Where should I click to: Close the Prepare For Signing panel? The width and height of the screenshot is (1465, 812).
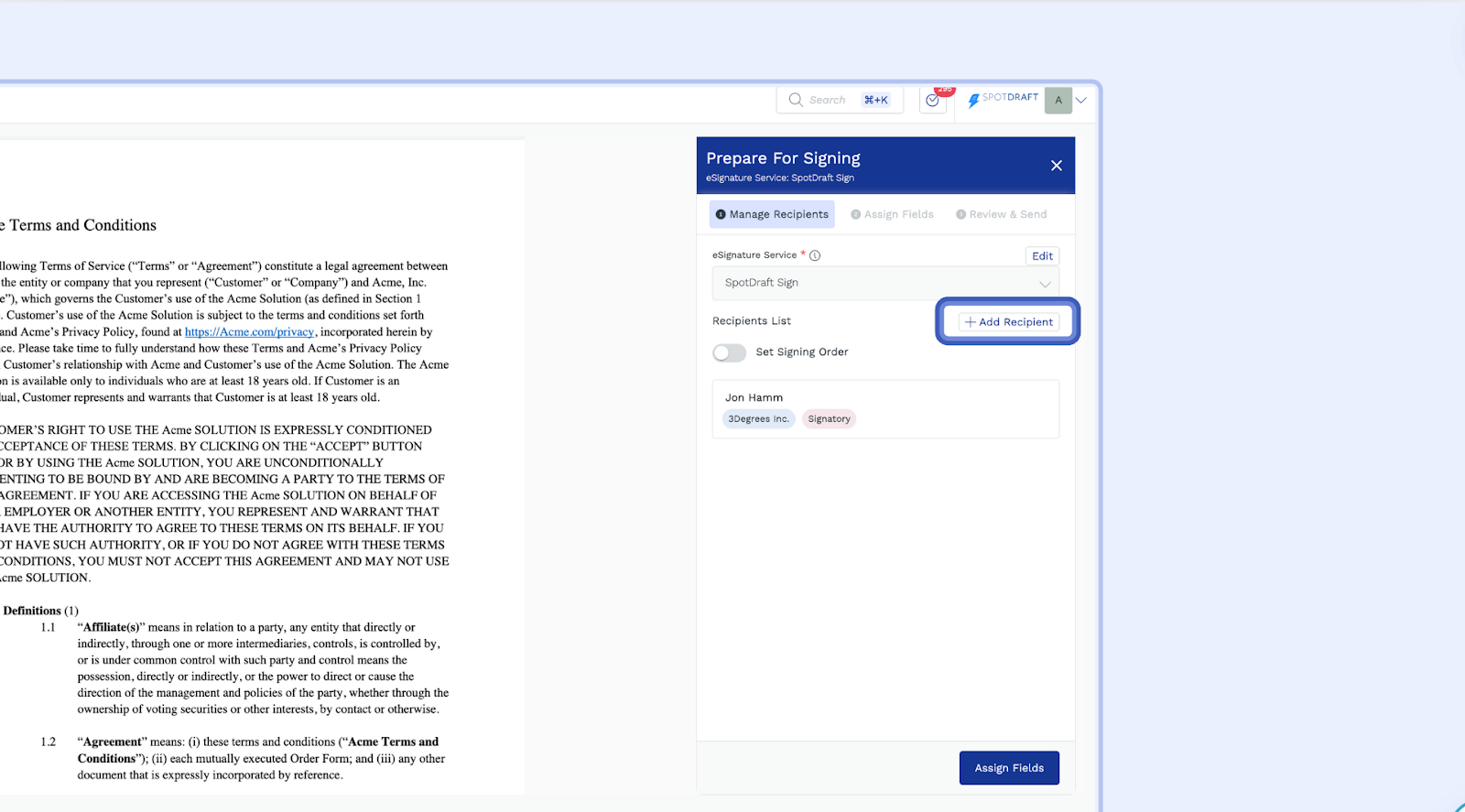(1056, 166)
